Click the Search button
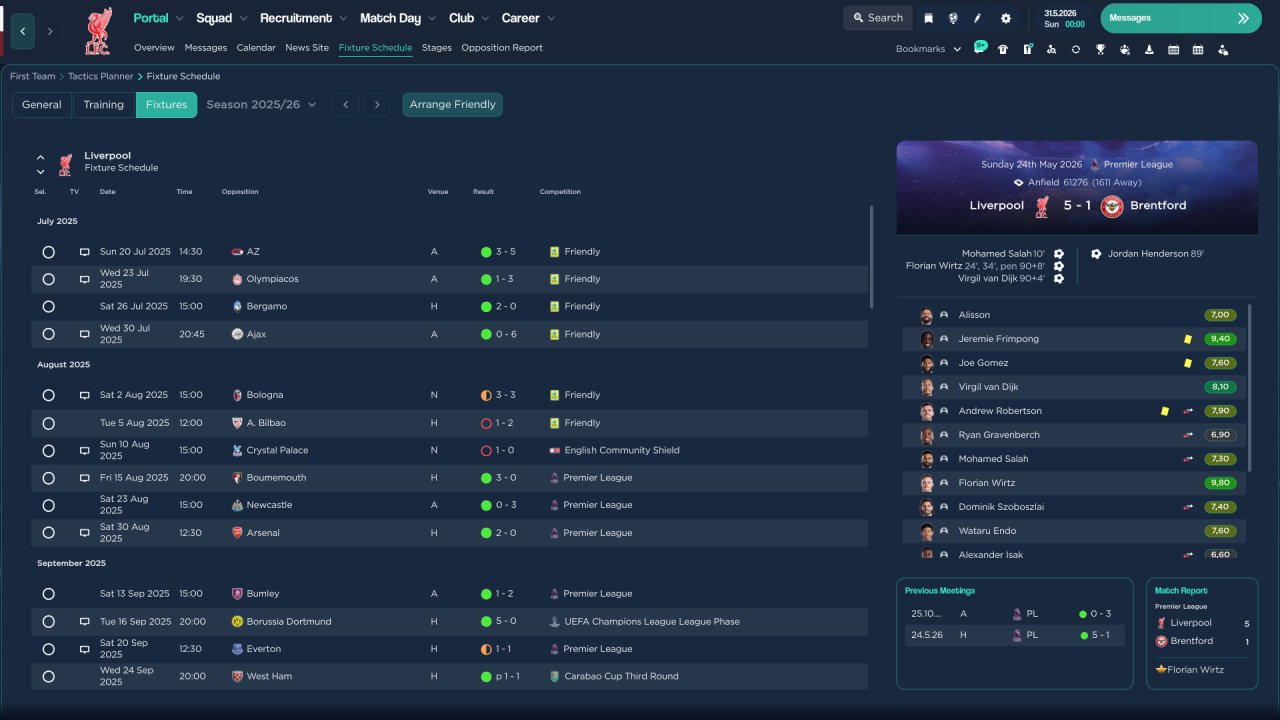Image resolution: width=1280 pixels, height=720 pixels. click(x=878, y=18)
